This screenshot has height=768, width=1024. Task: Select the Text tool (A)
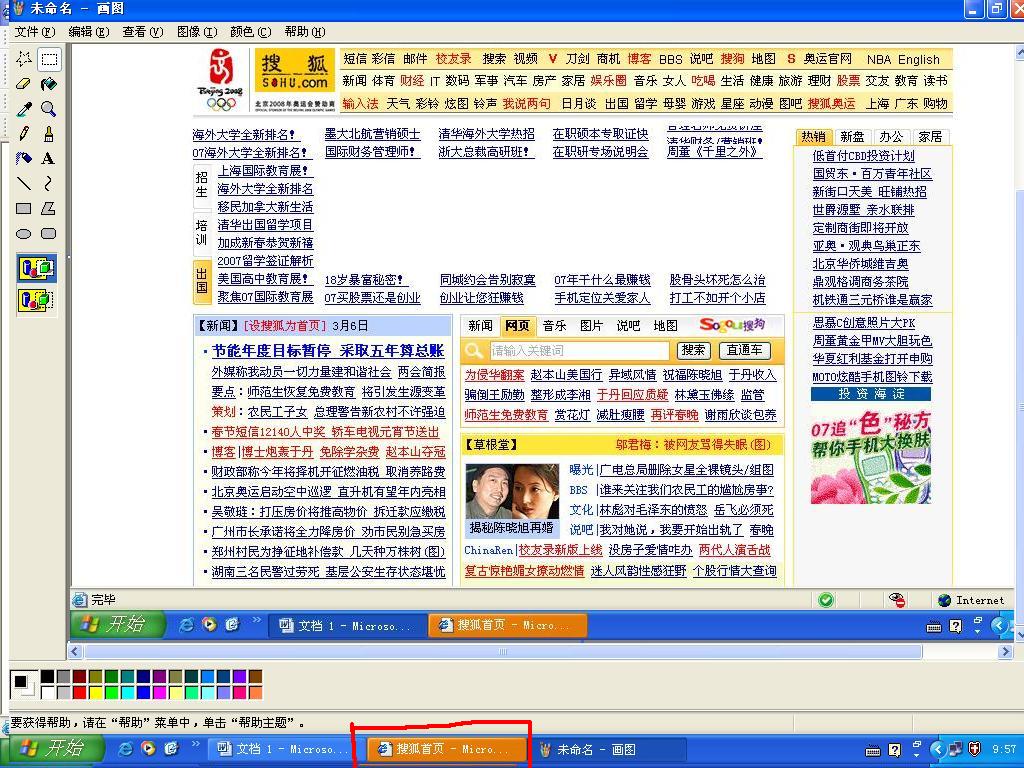pos(49,159)
